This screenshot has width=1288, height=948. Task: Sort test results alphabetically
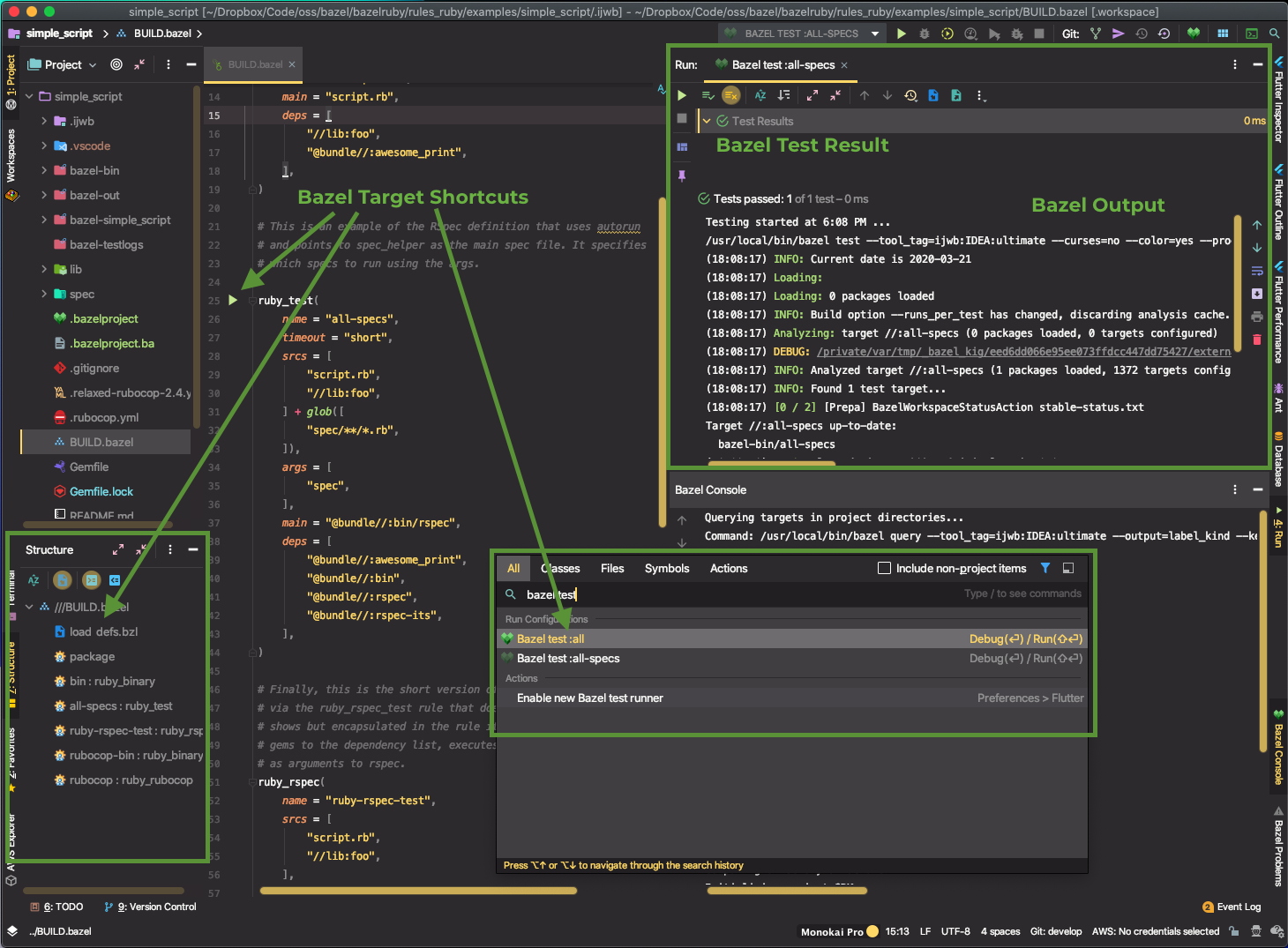pyautogui.click(x=760, y=95)
